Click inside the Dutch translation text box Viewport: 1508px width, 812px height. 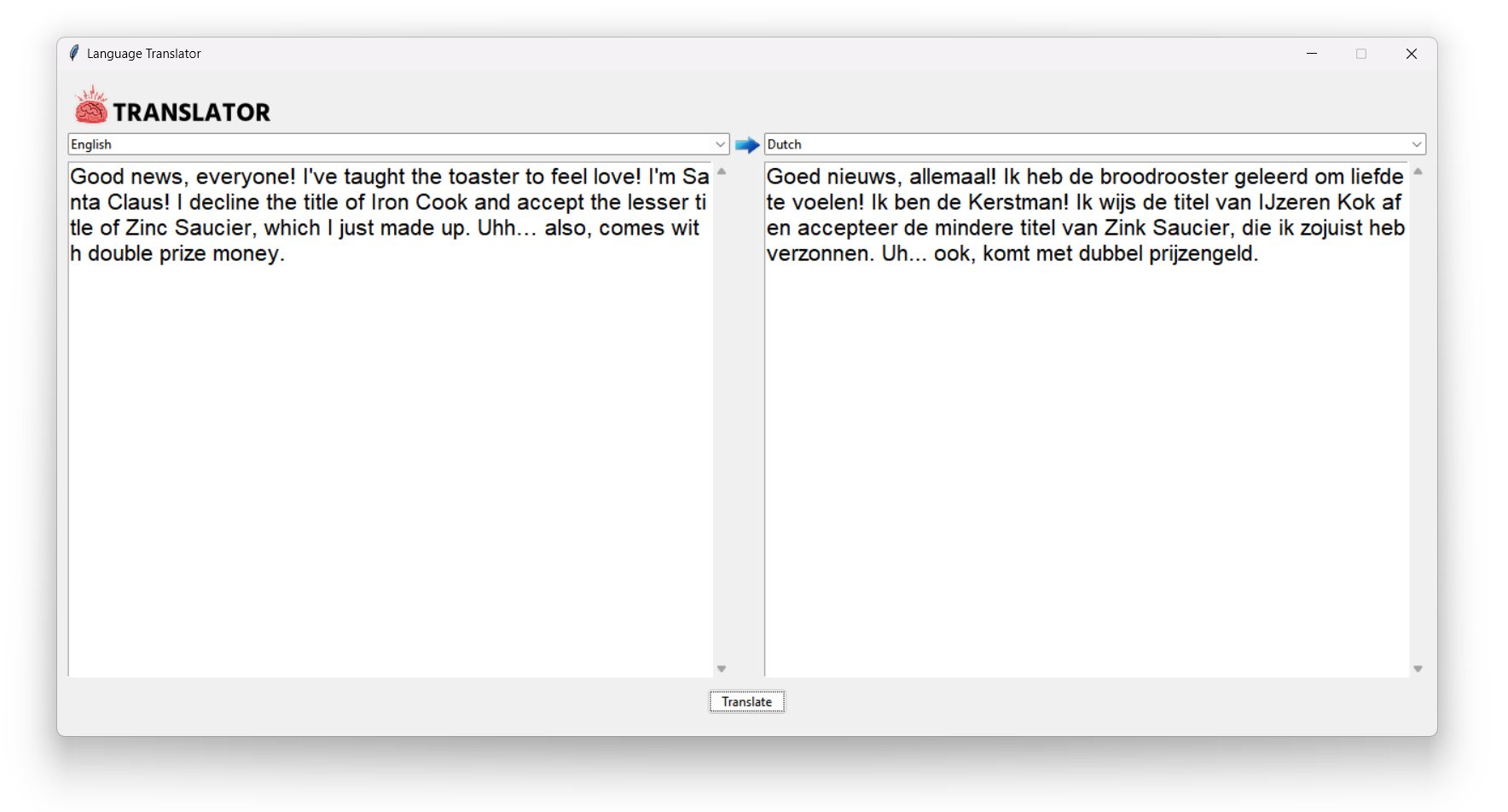pos(1087,419)
